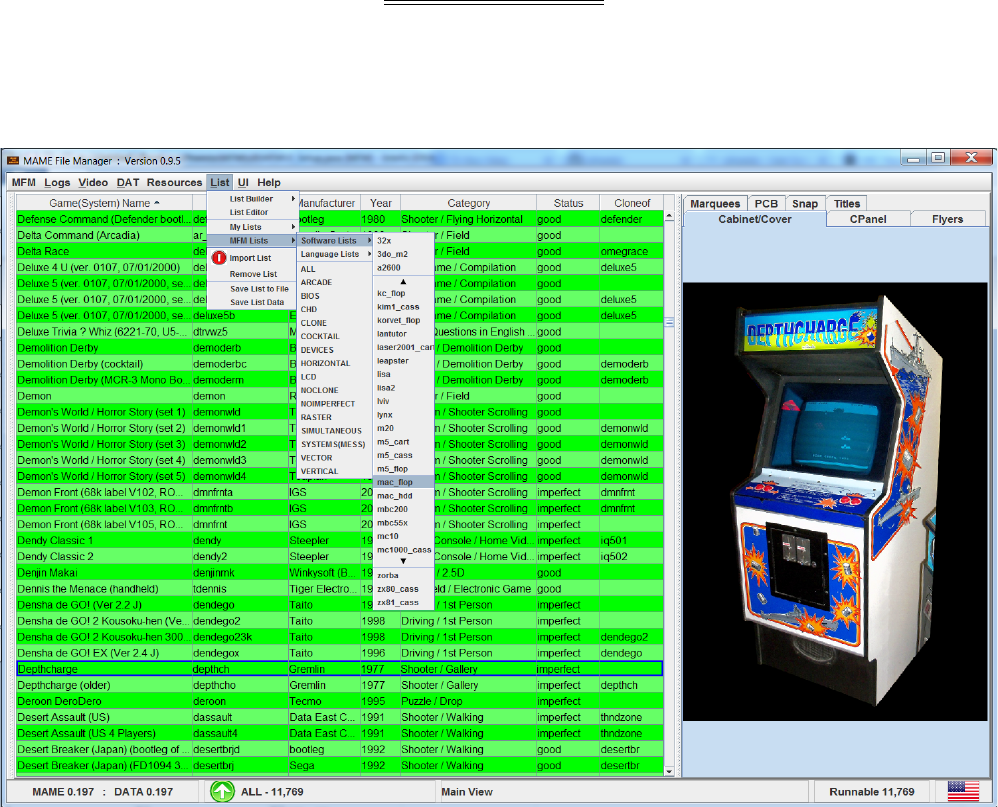Select the CHD list
This screenshot has height=807, width=998.
point(335,309)
